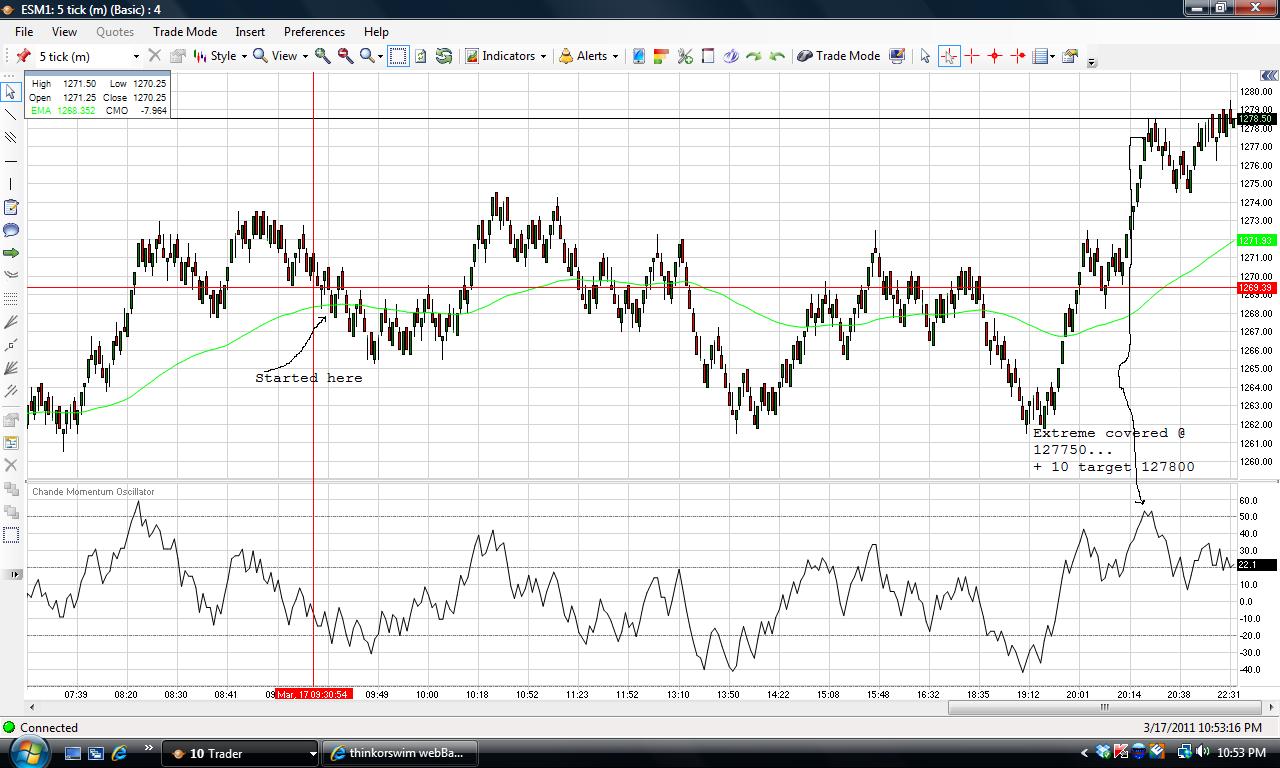Click the green zoom-in magnifier
Image resolution: width=1280 pixels, height=768 pixels.
[x=323, y=56]
